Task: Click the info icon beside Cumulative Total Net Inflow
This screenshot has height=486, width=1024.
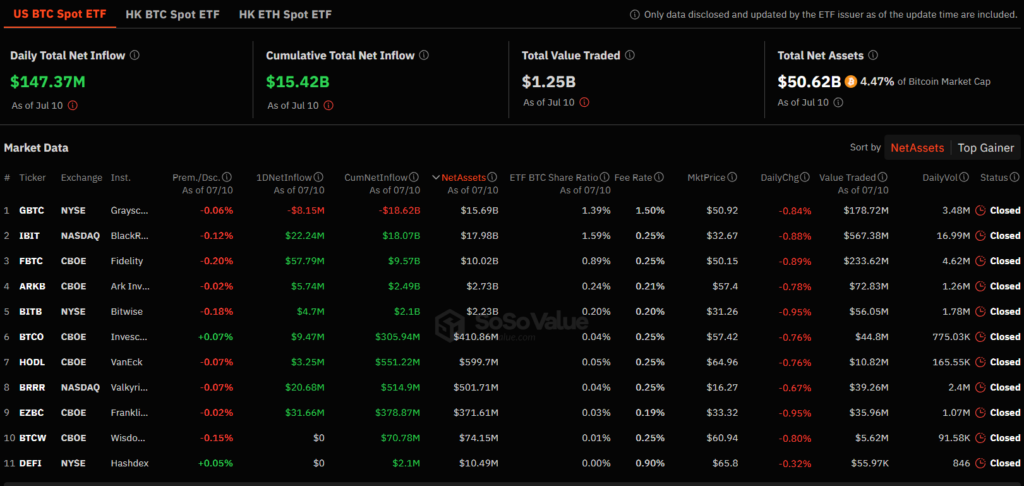Action: coord(424,56)
